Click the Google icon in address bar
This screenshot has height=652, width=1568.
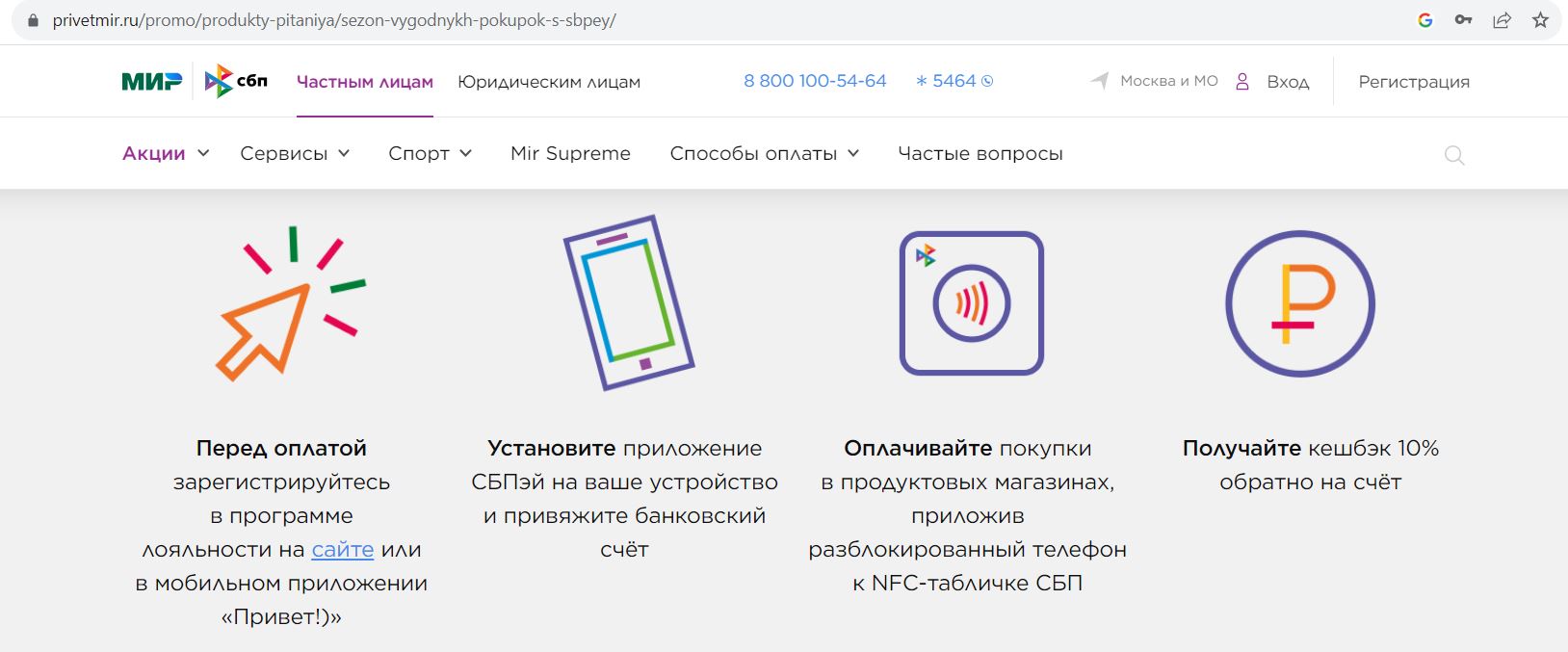1425,20
